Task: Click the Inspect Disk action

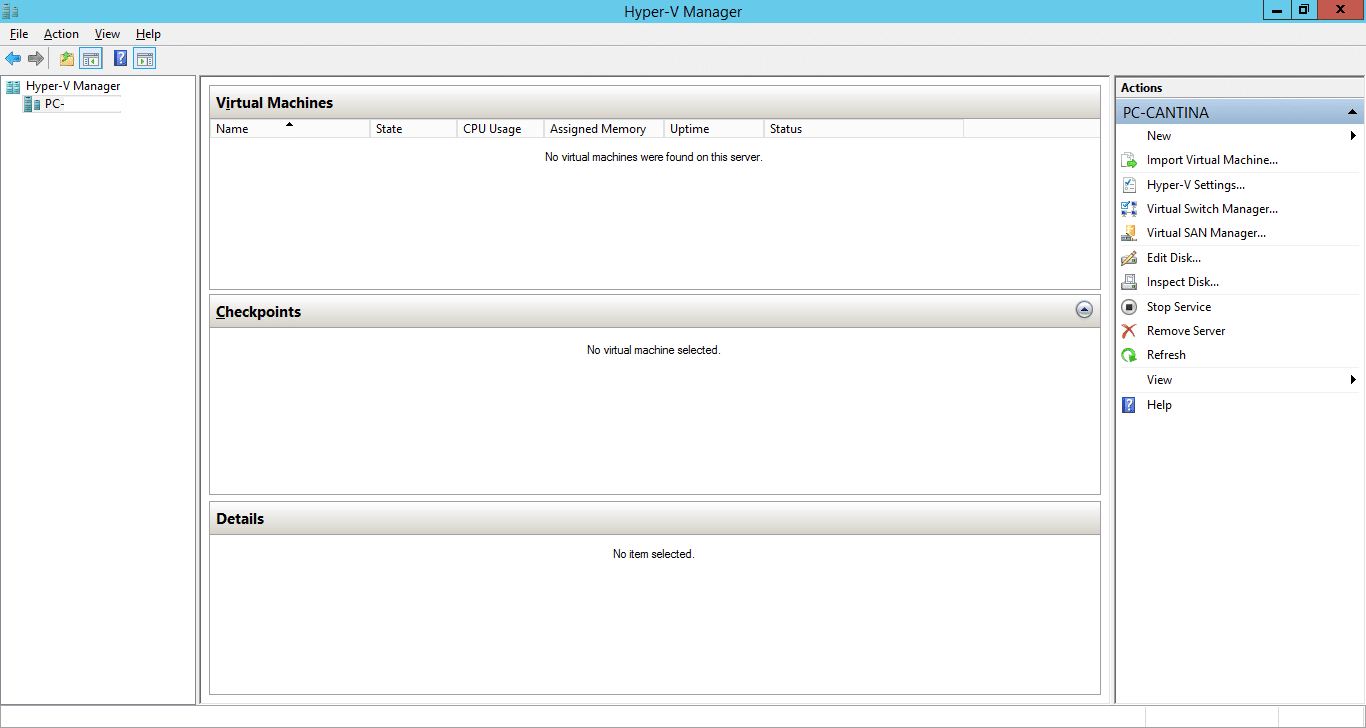Action: (x=1183, y=282)
